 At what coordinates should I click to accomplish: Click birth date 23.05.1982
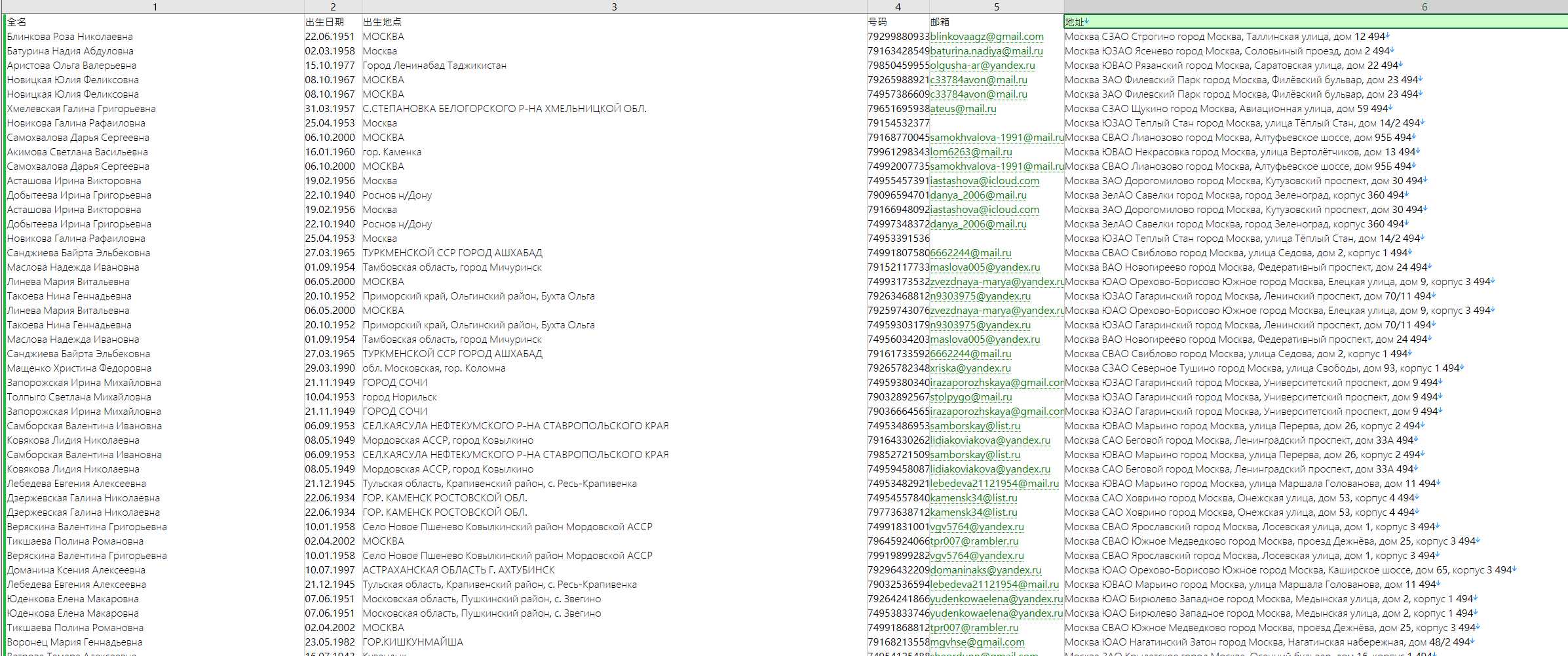pos(330,642)
